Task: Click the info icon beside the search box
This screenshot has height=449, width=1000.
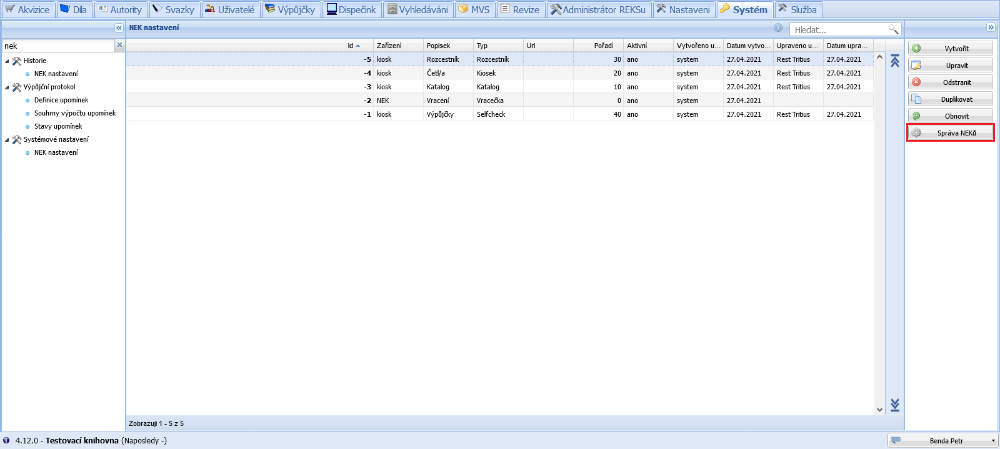Action: pos(778,28)
